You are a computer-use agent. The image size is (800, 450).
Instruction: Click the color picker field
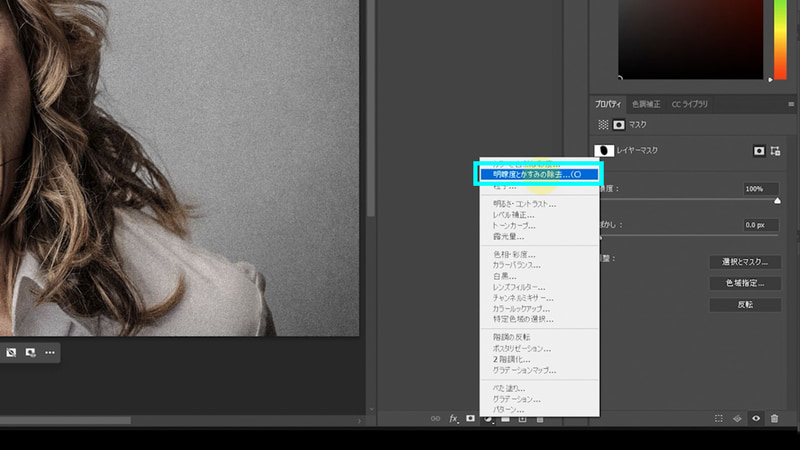pos(691,39)
